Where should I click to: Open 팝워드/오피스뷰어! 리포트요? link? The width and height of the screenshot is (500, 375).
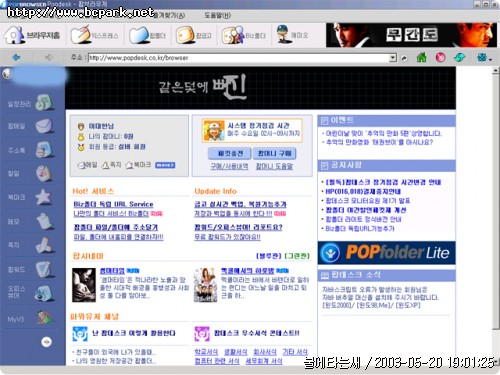click(238, 227)
